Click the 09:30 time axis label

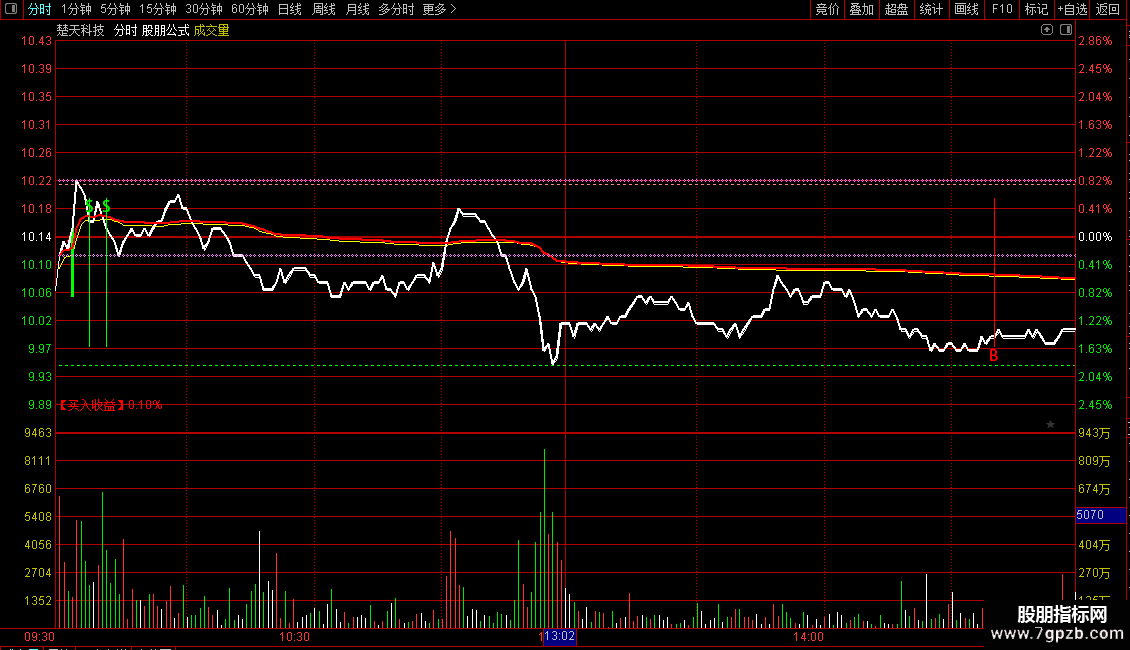coord(39,637)
